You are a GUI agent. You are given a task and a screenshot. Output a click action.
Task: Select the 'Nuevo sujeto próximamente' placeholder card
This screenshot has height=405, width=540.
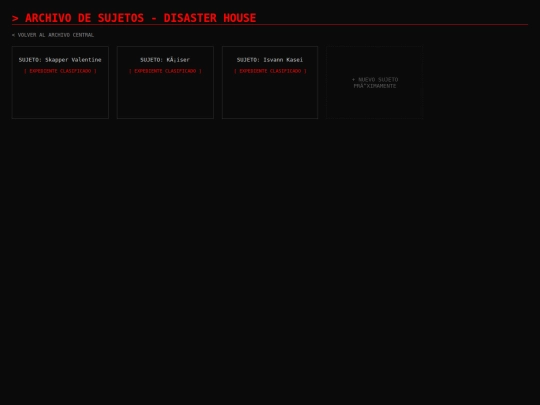375,82
